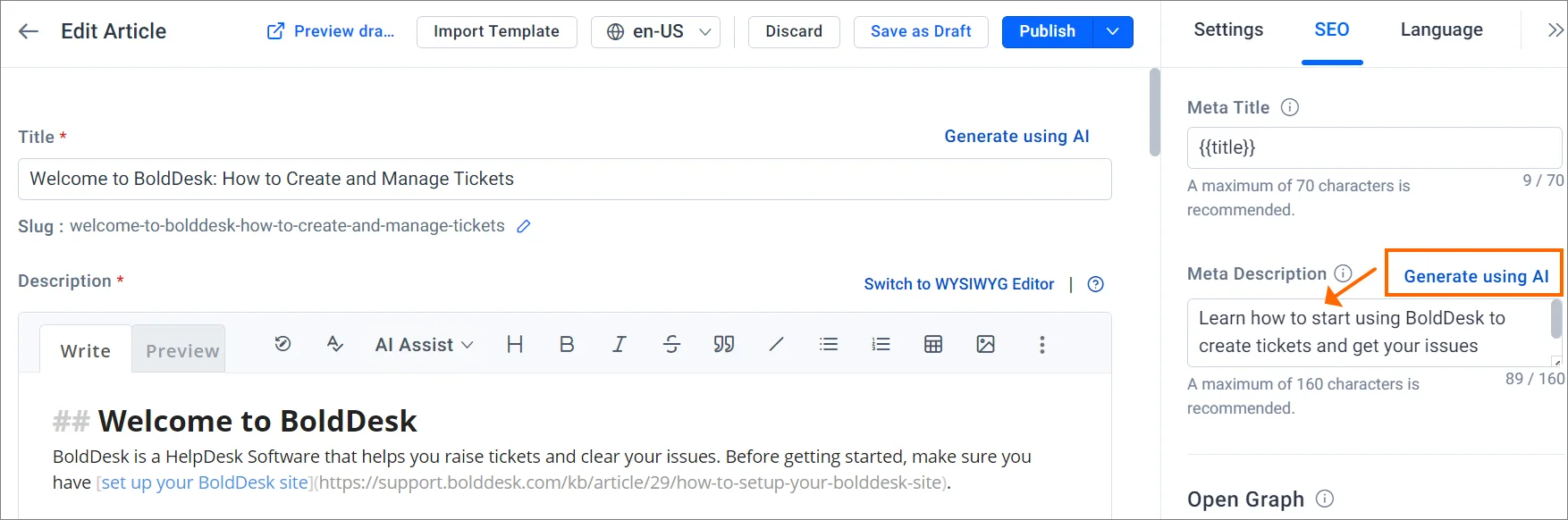Click the Open Graph info icon
Screen dimensions: 1568x520
(x=1325, y=499)
